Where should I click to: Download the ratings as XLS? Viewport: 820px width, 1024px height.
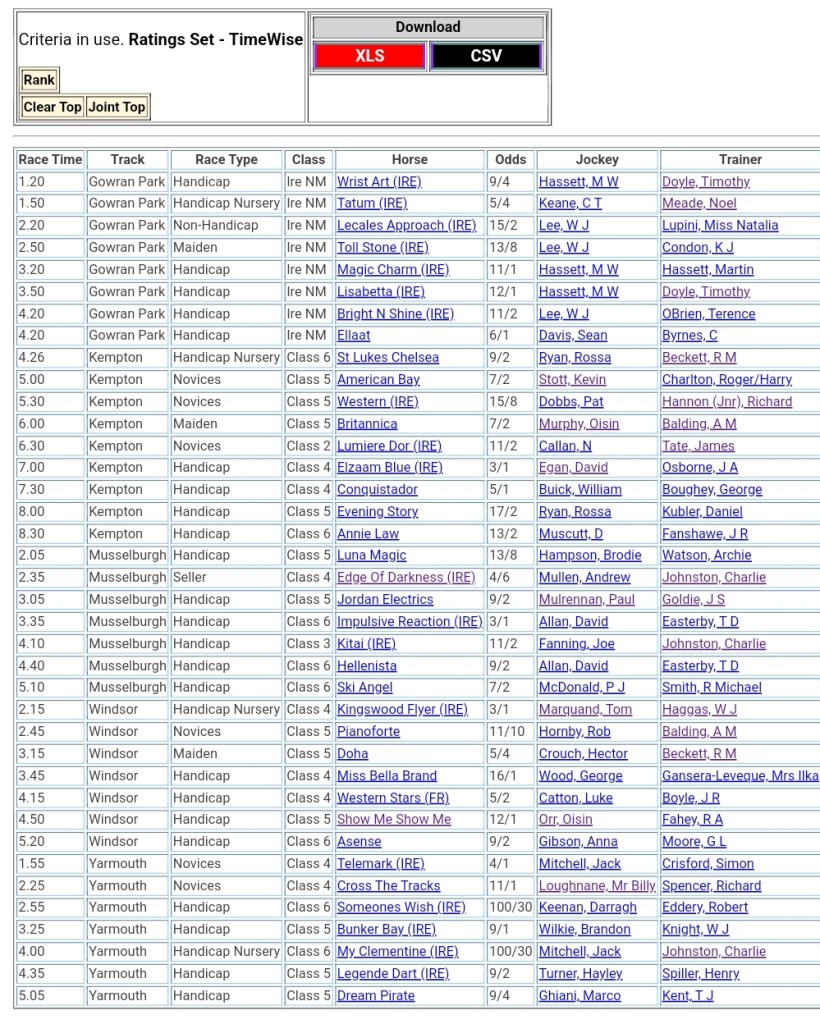[369, 57]
